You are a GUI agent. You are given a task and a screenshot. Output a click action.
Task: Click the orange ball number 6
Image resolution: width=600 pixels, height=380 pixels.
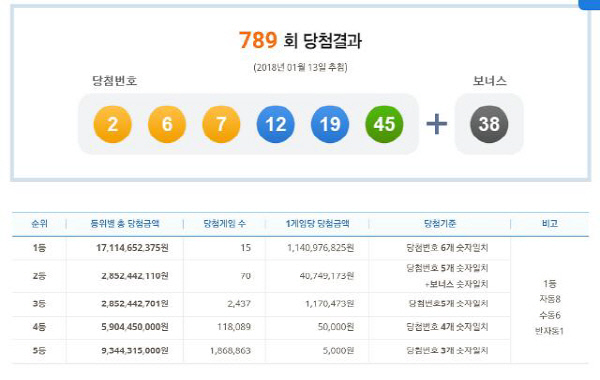coord(167,124)
